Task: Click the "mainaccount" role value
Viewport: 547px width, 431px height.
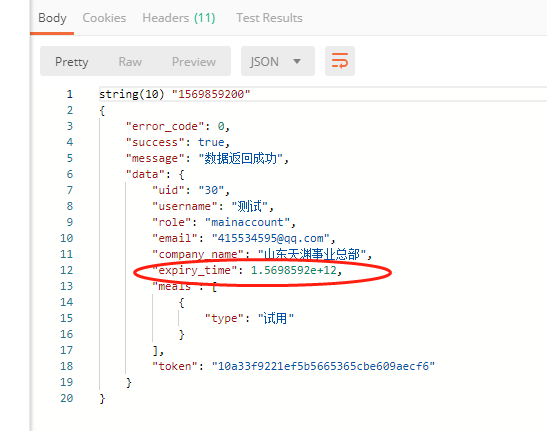Action: [x=247, y=222]
